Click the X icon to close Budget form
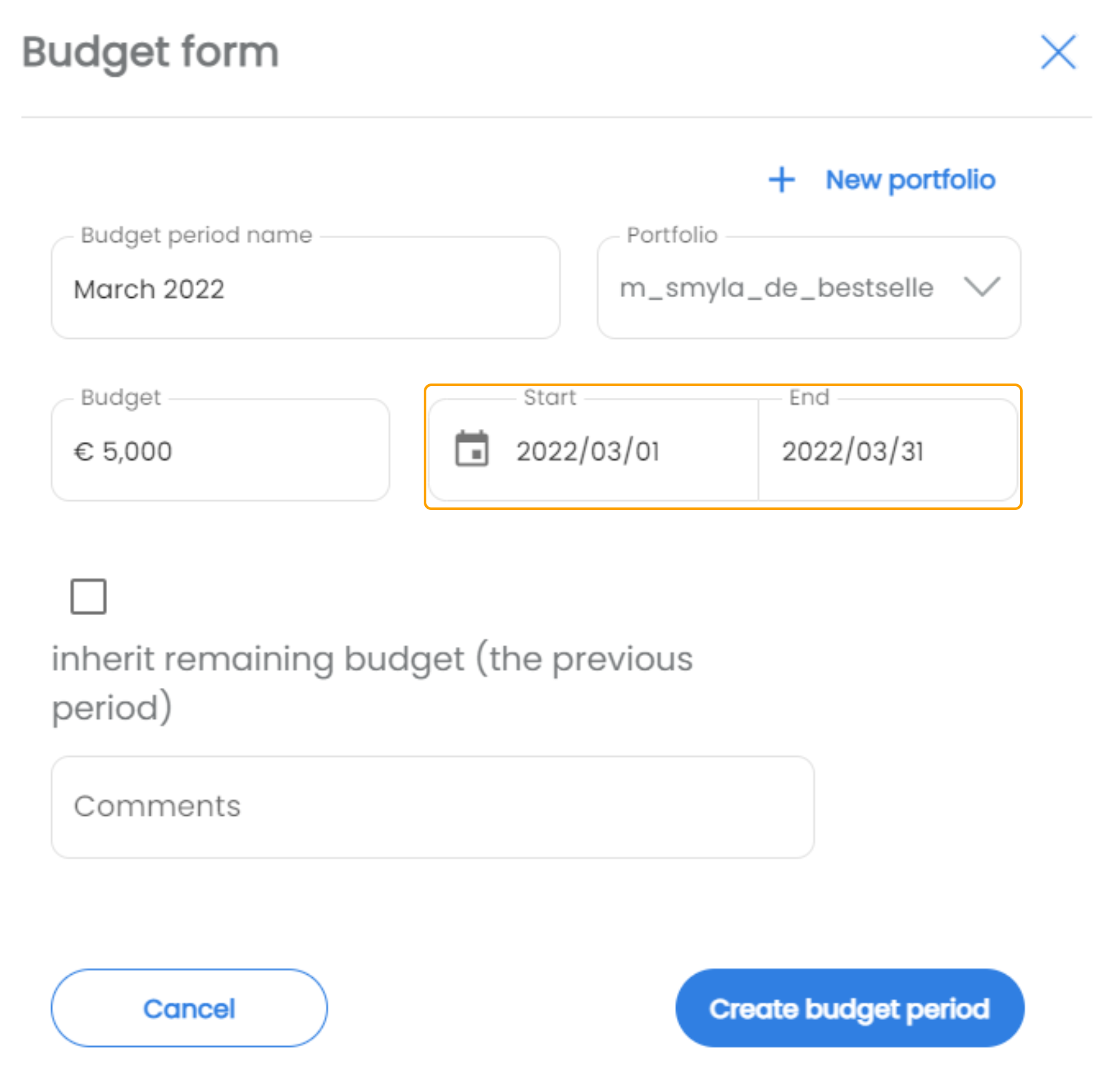Viewport: 1120px width, 1085px height. pyautogui.click(x=1058, y=53)
